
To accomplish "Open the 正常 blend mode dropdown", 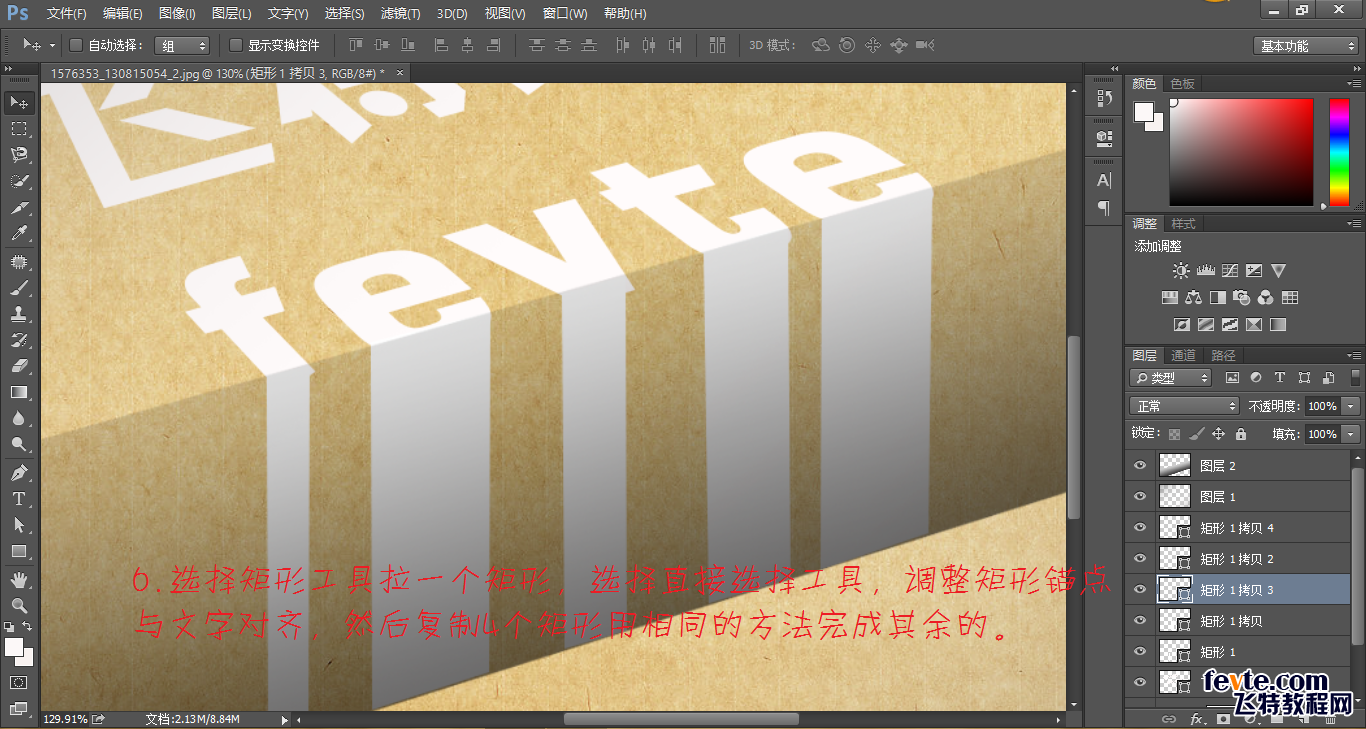I will (1184, 406).
